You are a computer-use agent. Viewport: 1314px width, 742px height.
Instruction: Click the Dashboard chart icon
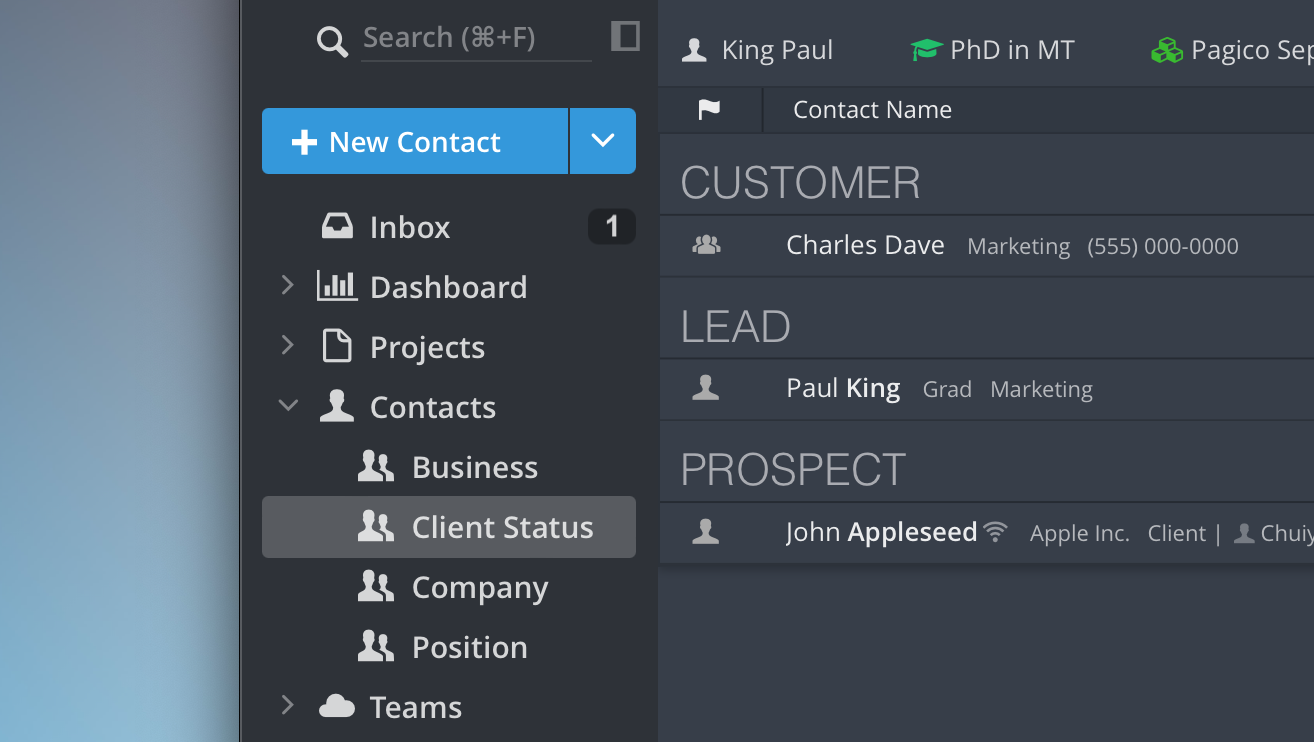(x=337, y=287)
